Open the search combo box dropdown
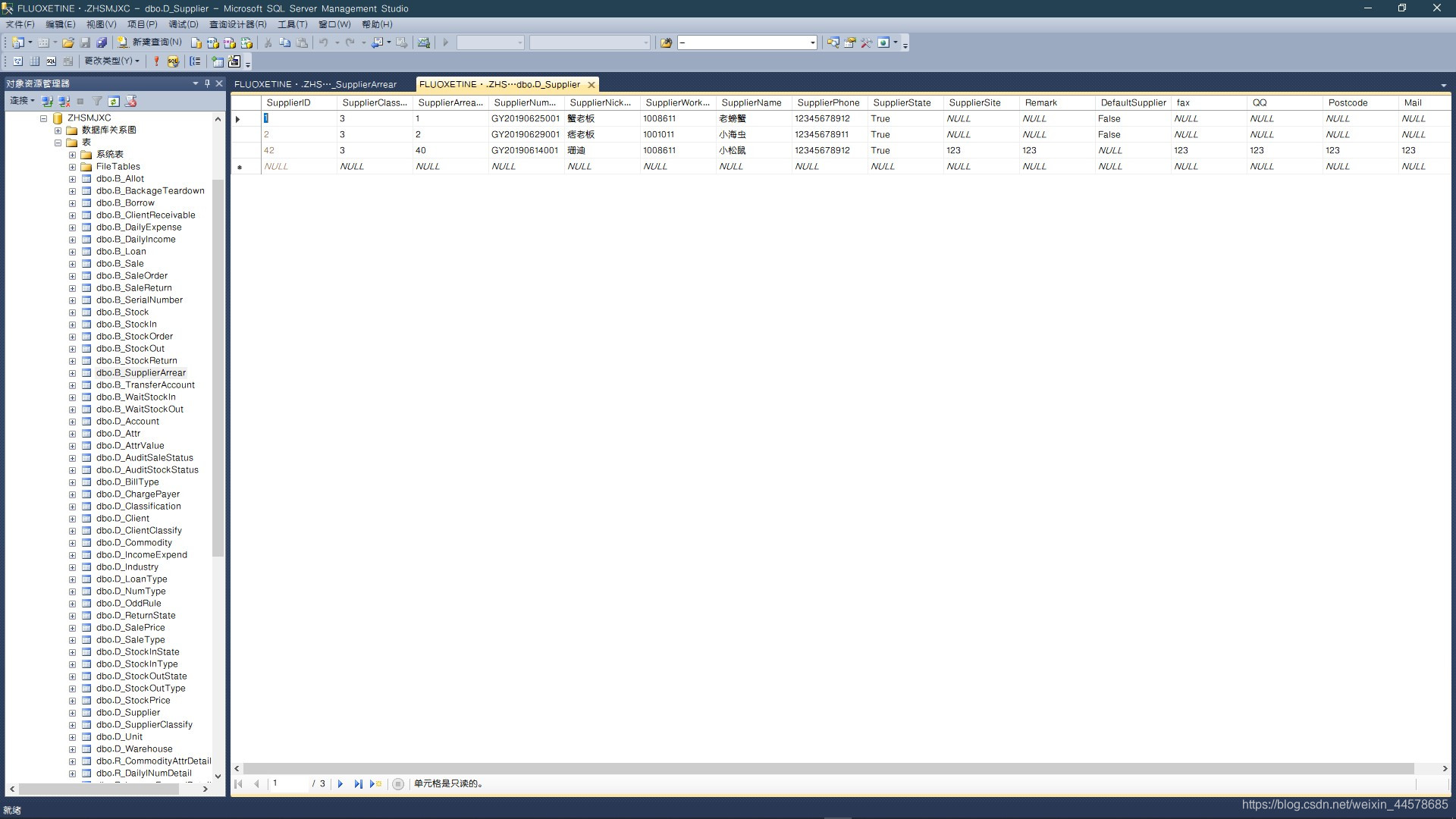The width and height of the screenshot is (1456, 819). pyautogui.click(x=812, y=42)
